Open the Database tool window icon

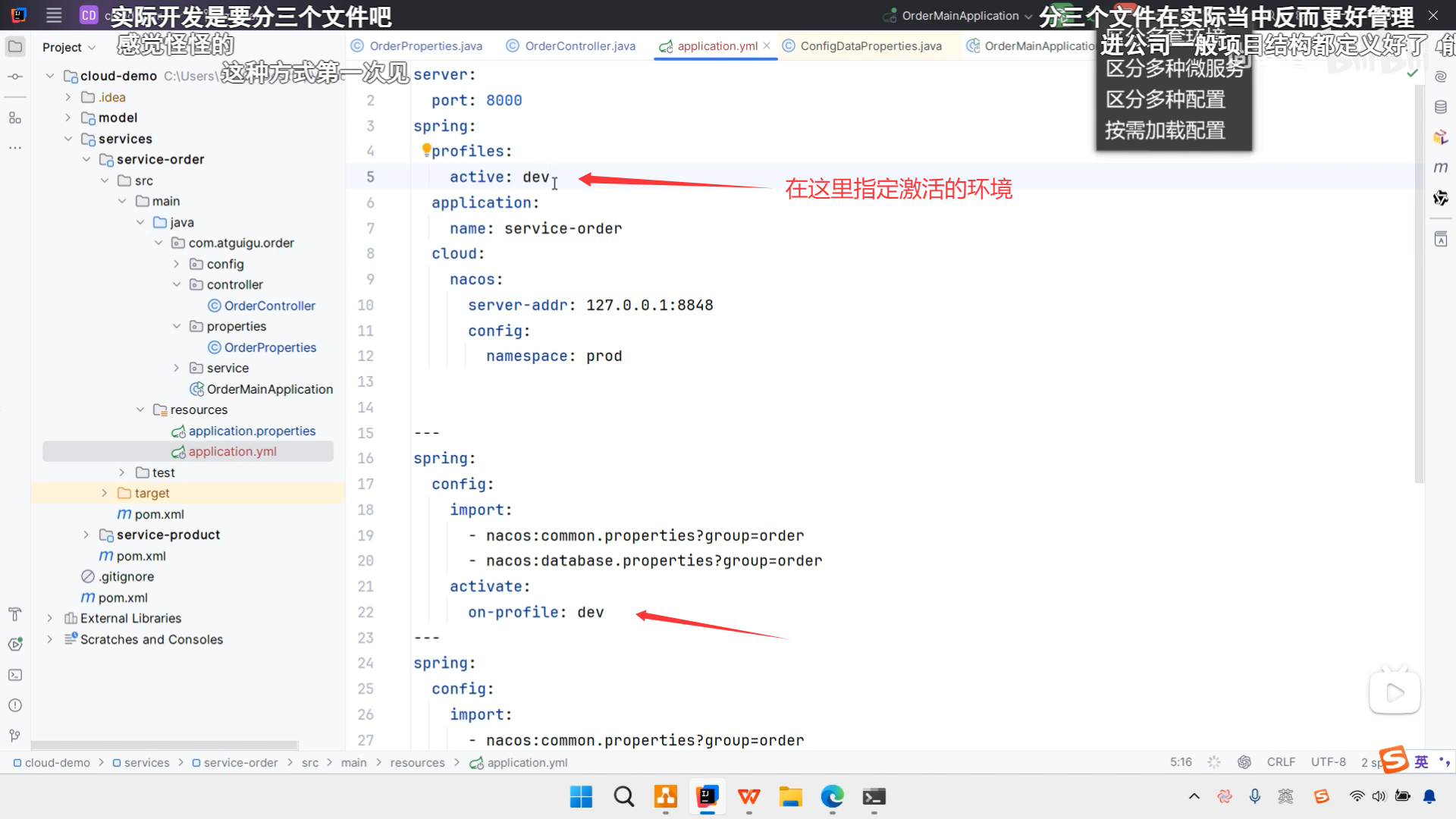tap(1441, 107)
